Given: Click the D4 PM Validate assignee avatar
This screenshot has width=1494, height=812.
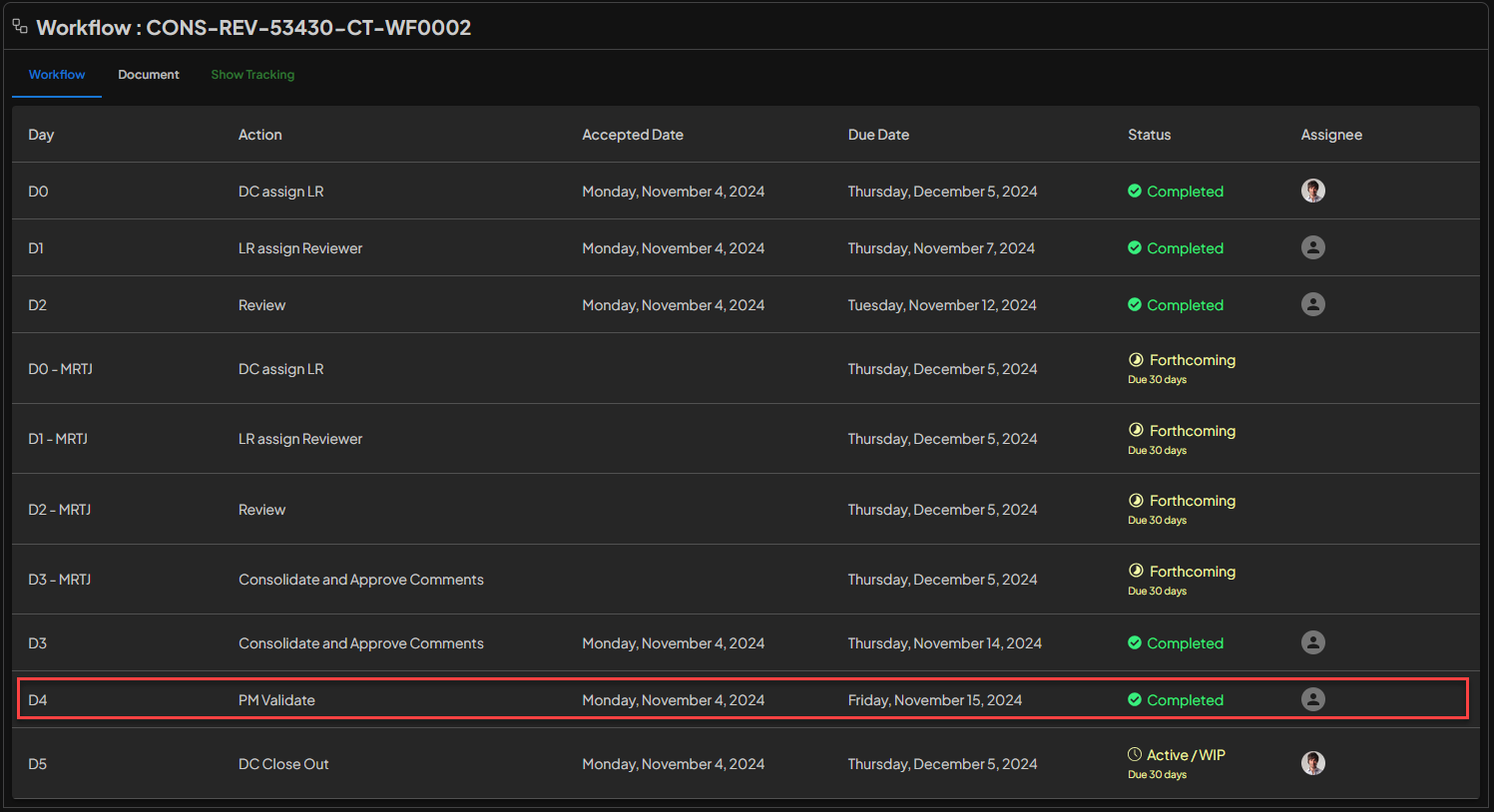Looking at the screenshot, I should click(x=1312, y=699).
